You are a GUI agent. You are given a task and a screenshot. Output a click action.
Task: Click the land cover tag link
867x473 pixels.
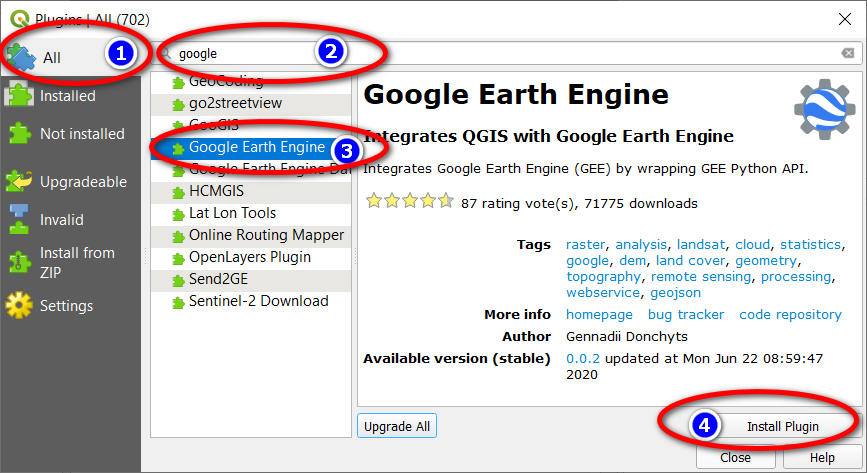tap(690, 261)
